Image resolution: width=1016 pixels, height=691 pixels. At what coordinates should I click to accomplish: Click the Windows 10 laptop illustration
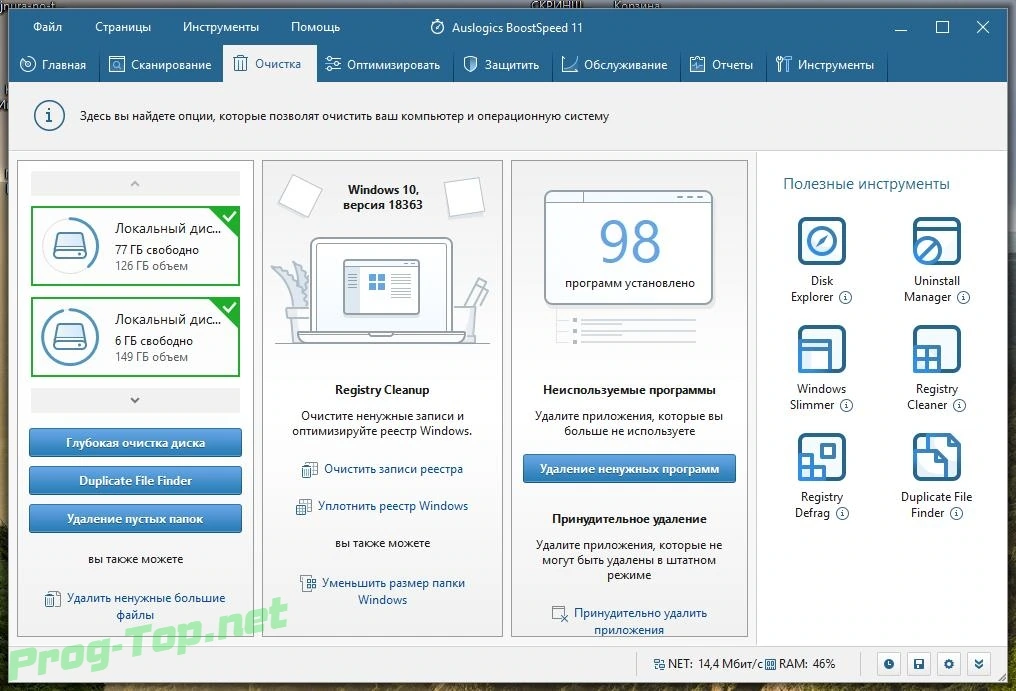click(x=382, y=290)
